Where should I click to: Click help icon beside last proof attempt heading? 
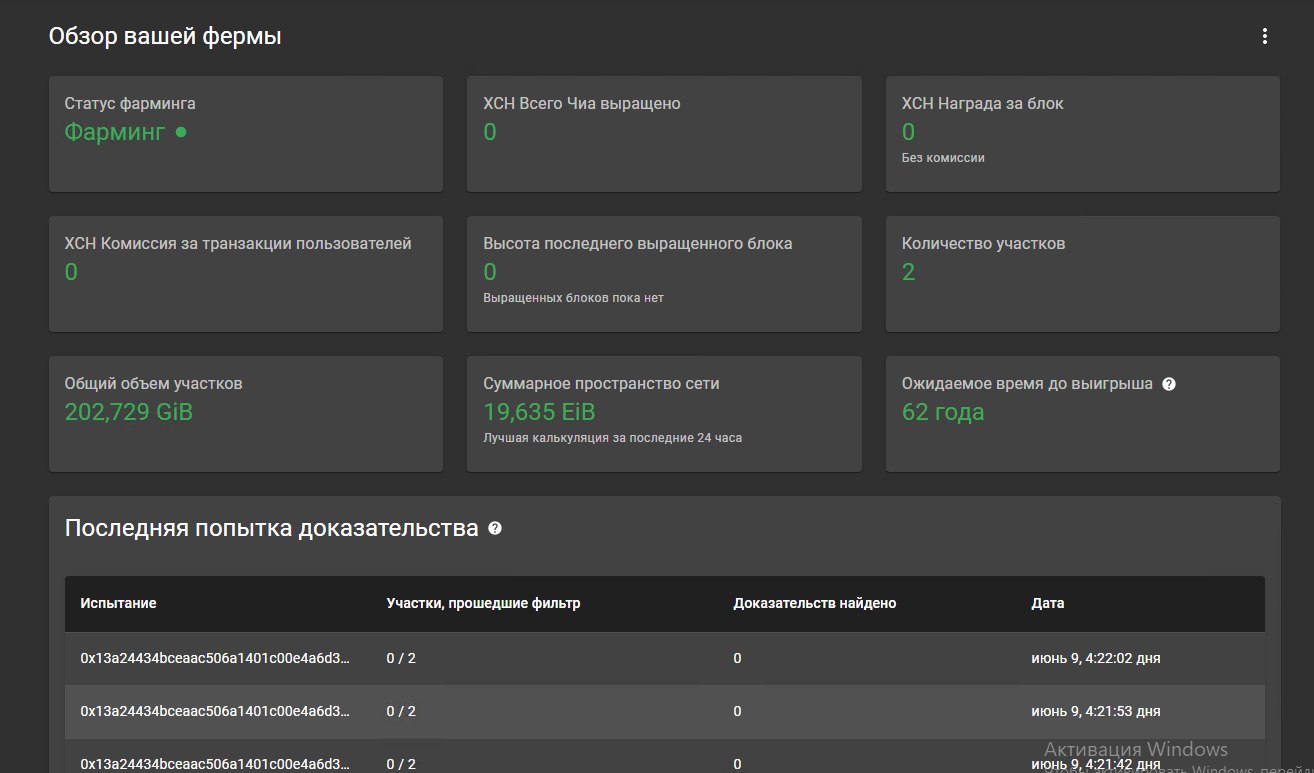pyautogui.click(x=495, y=528)
